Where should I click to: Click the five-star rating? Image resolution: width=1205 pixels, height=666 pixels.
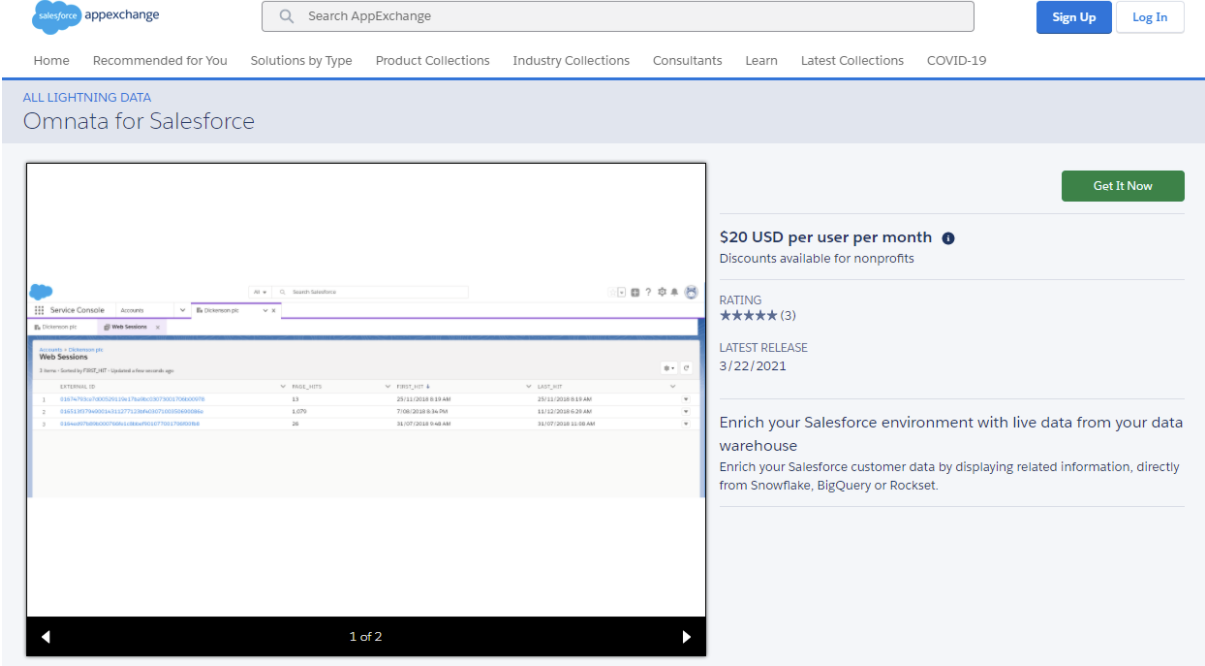(748, 316)
